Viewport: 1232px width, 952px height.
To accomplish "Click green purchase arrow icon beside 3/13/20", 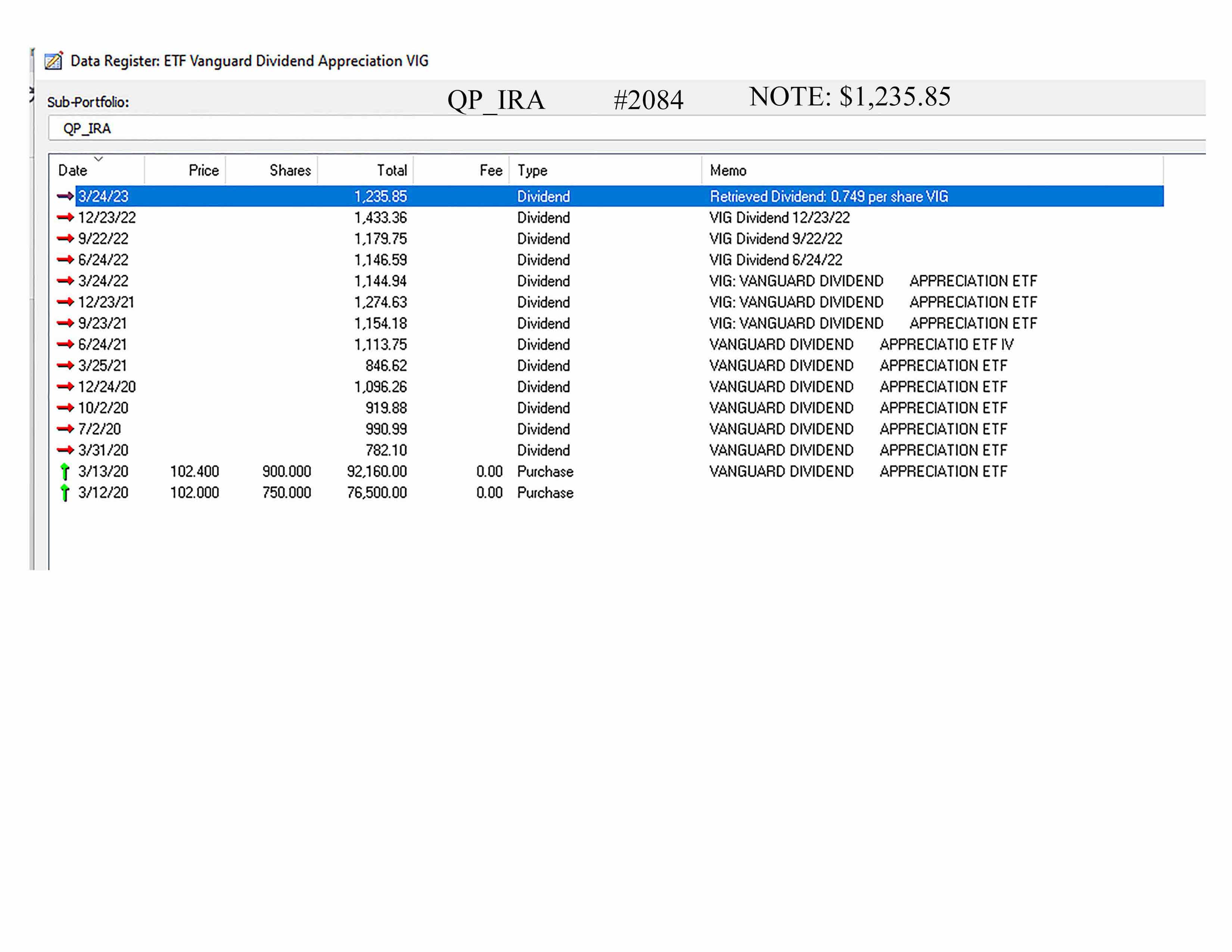I will click(65, 472).
